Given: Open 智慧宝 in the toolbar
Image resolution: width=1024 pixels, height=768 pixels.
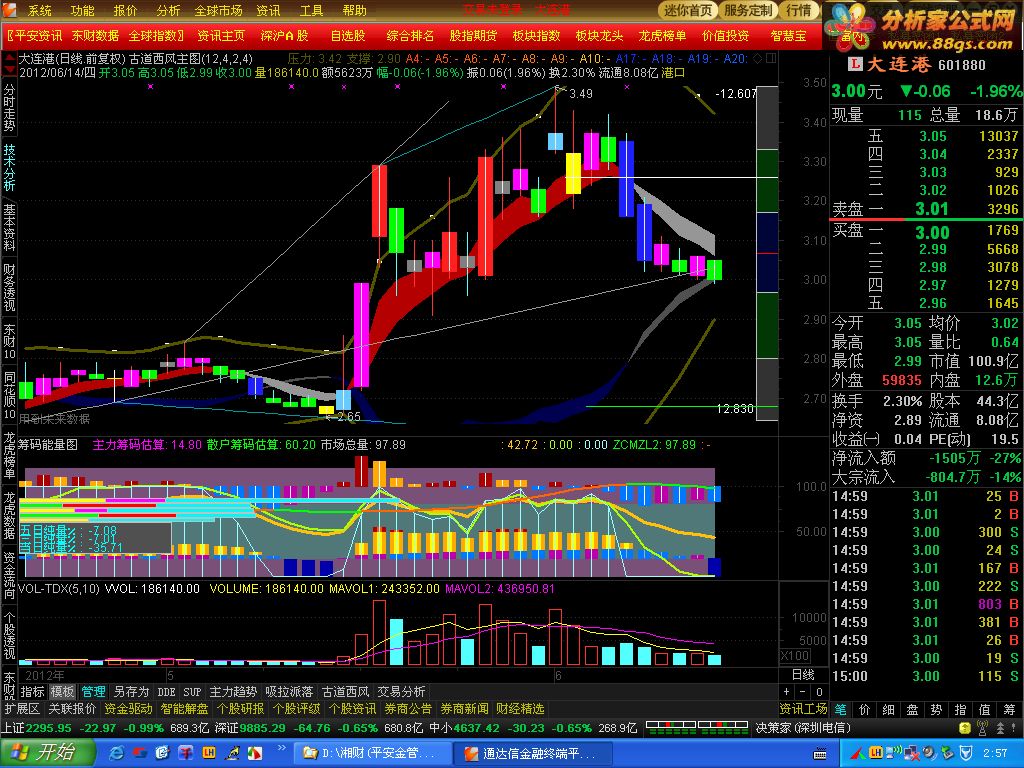Looking at the screenshot, I should [788, 35].
